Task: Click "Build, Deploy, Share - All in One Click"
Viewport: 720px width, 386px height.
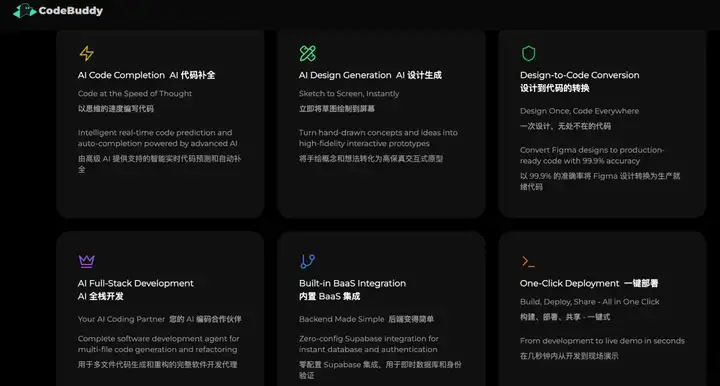Action: pyautogui.click(x=590, y=302)
